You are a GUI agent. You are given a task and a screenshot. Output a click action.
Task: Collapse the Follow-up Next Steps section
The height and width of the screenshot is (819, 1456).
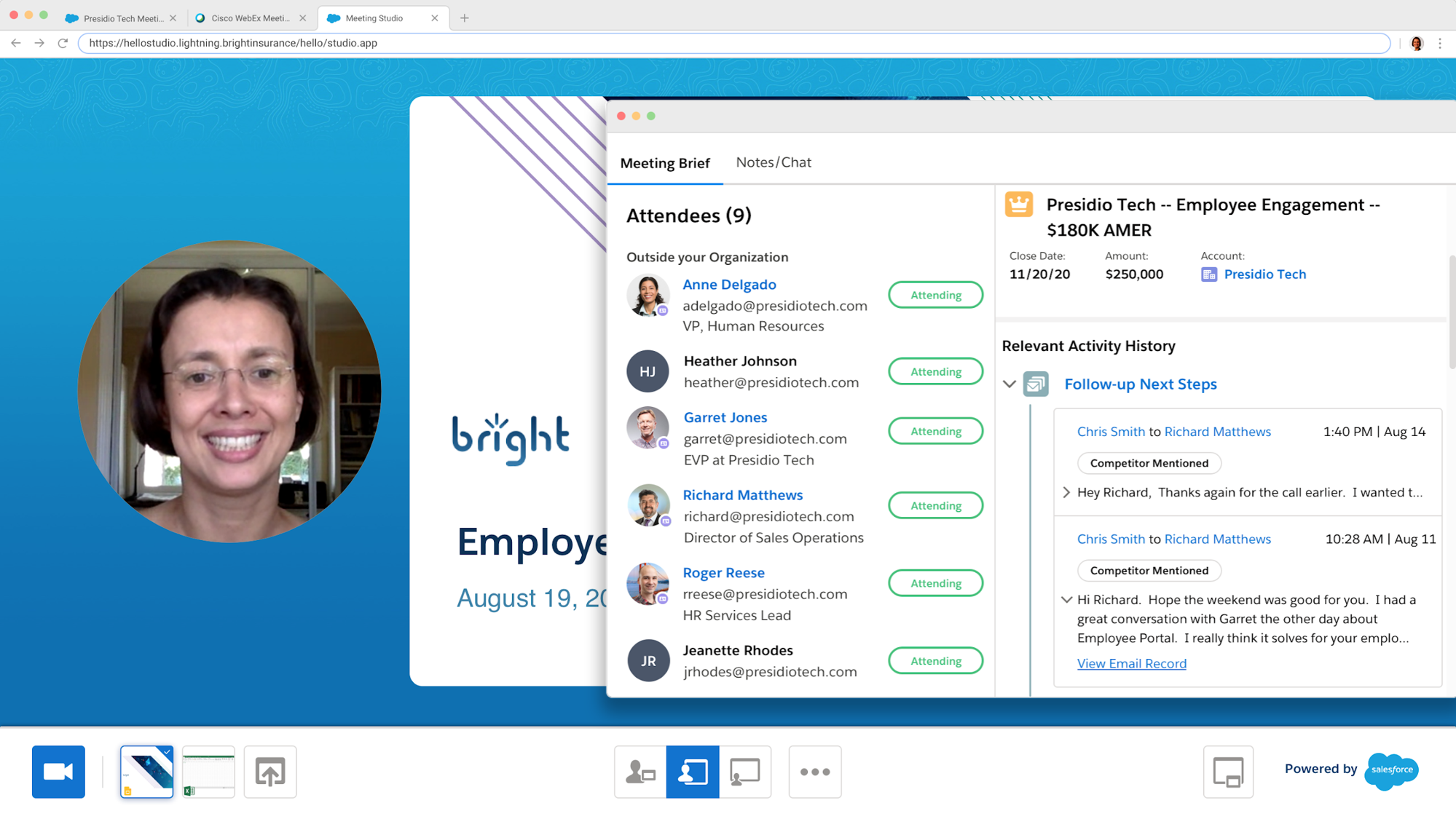1010,384
